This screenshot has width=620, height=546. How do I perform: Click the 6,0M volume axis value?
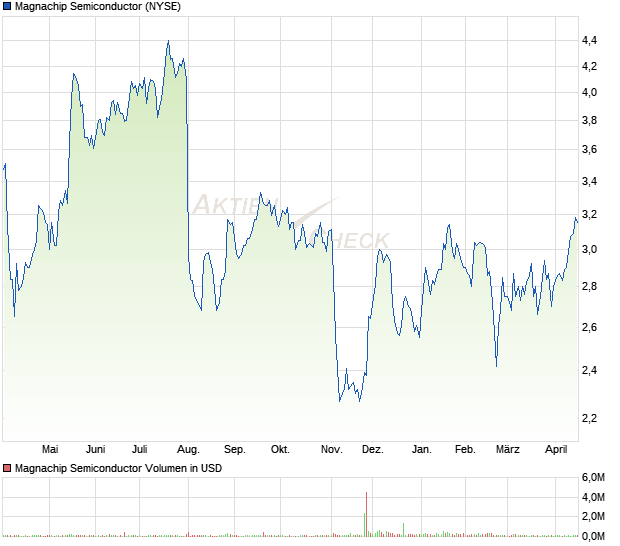(x=593, y=478)
